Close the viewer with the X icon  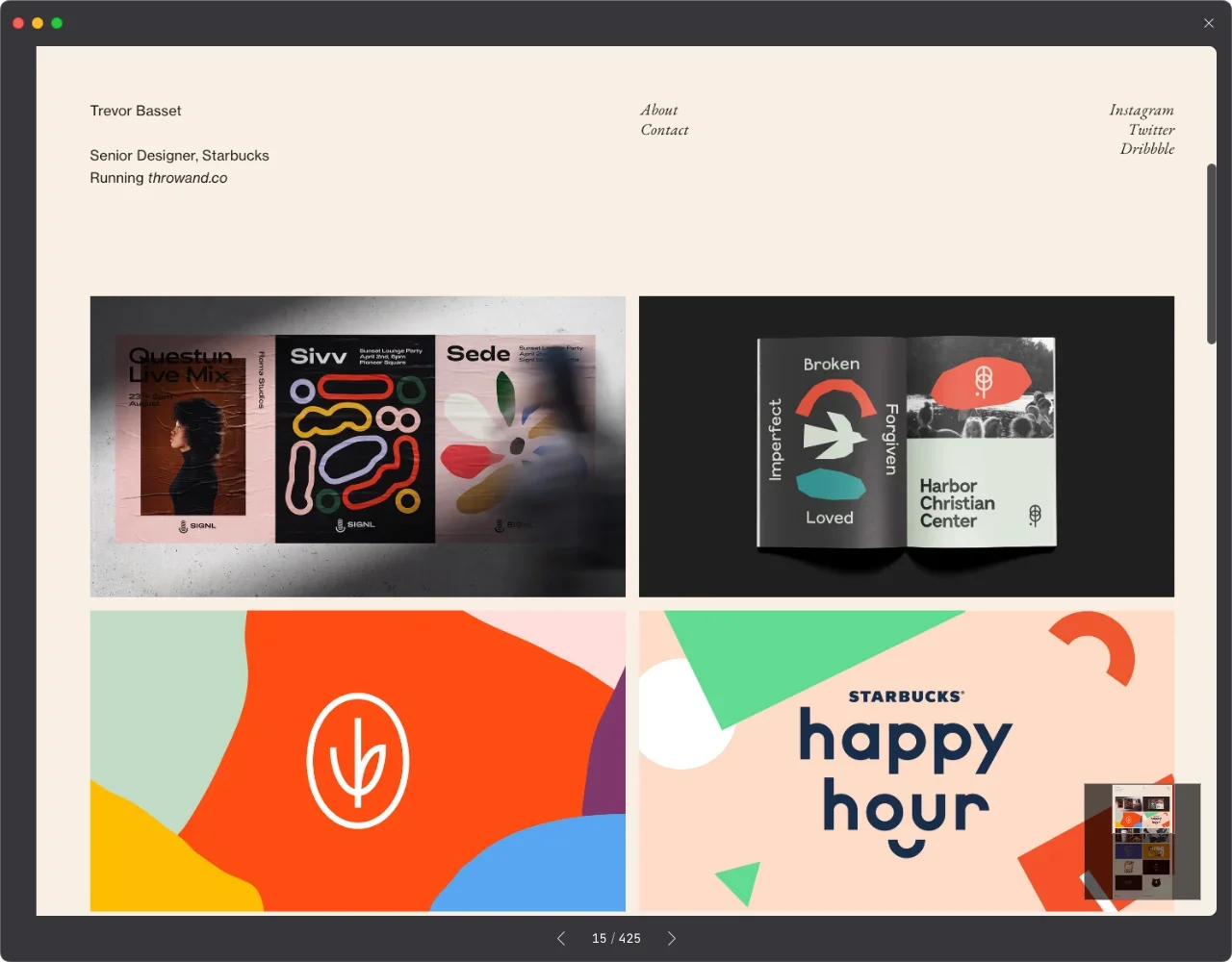tap(1209, 23)
